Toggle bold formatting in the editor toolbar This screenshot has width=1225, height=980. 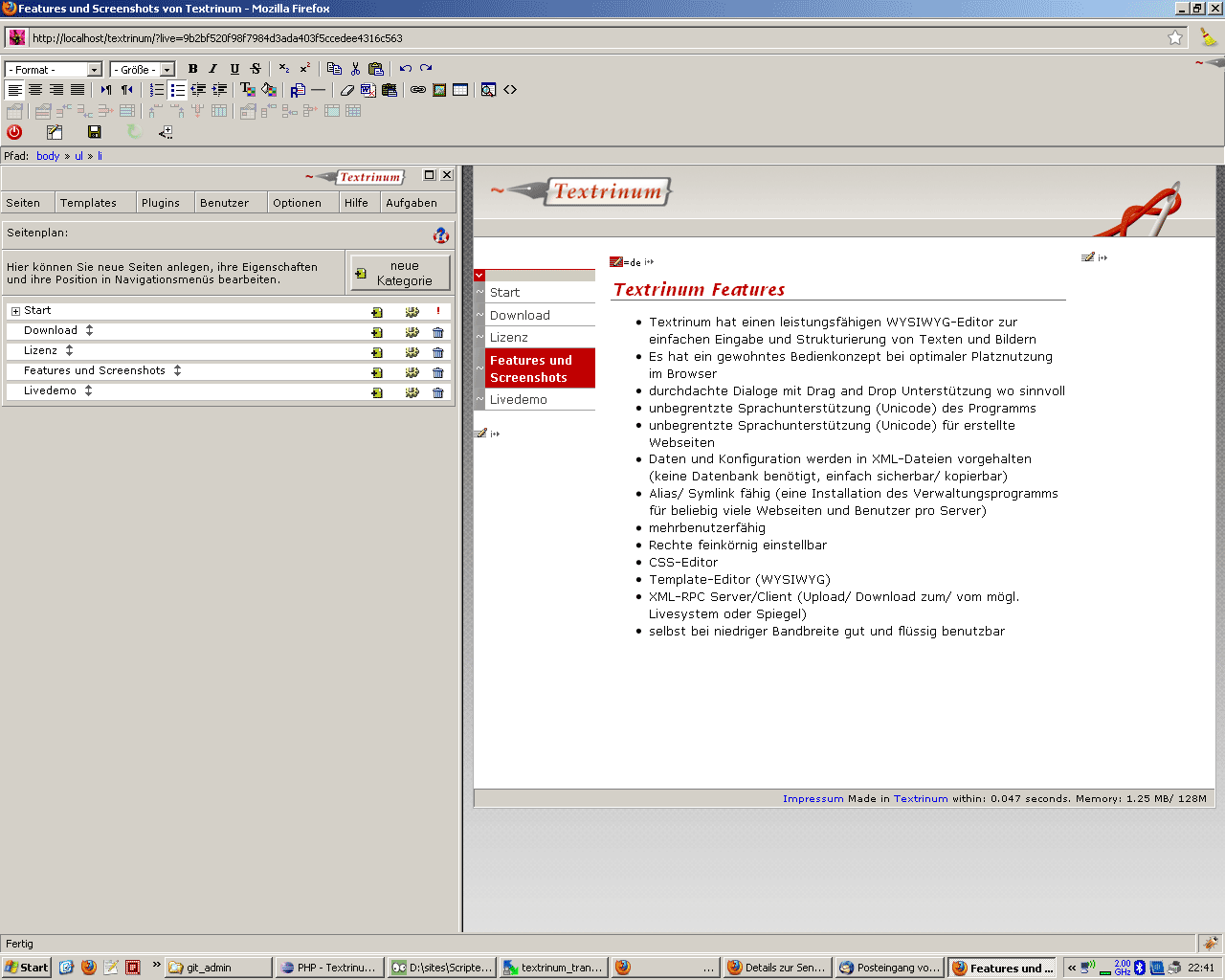192,69
